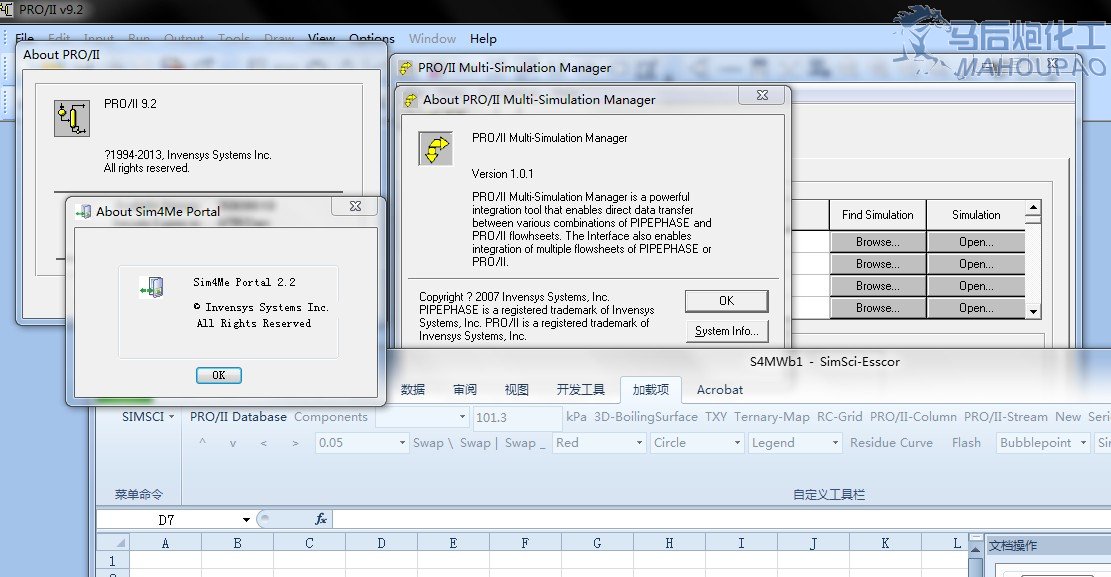Image resolution: width=1111 pixels, height=577 pixels.
Task: Open the SIMSCI dropdown menu
Action: (148, 417)
